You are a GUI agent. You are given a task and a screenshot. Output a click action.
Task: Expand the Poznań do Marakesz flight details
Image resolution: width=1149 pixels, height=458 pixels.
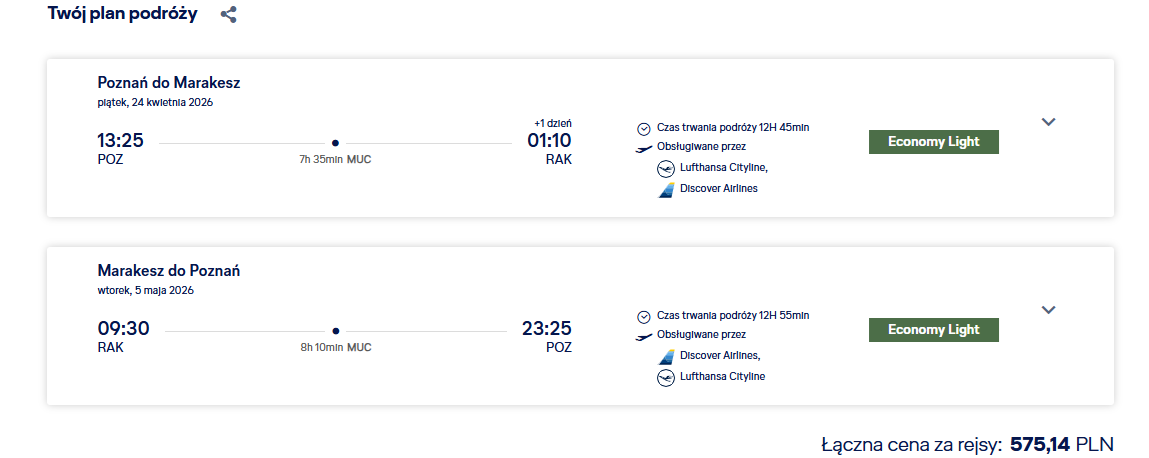(x=1049, y=122)
